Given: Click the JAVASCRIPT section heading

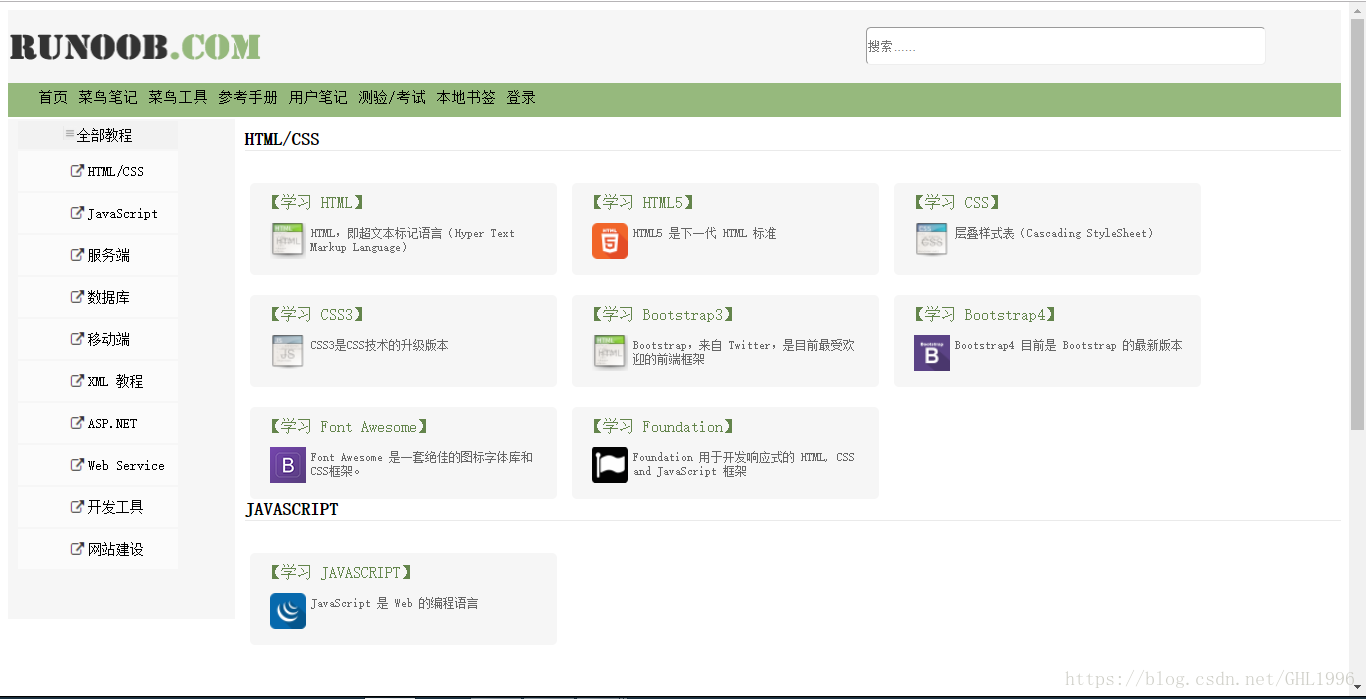Looking at the screenshot, I should pos(292,509).
